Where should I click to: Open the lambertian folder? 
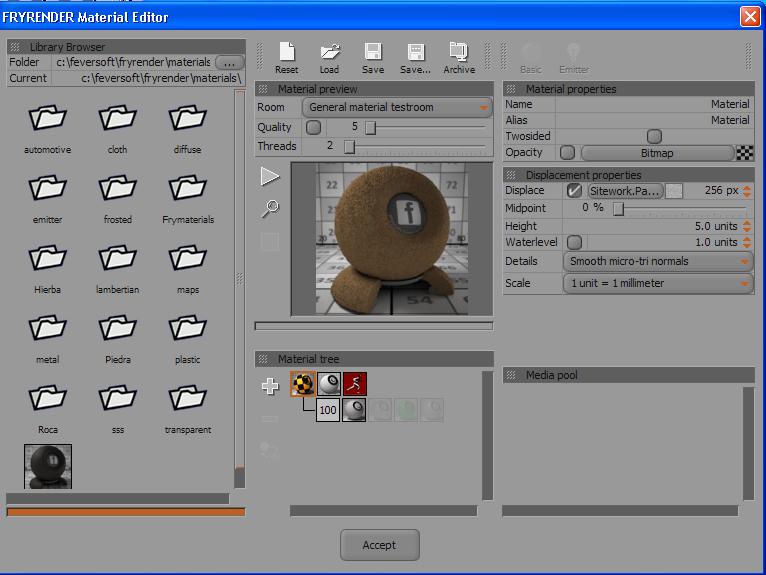[117, 268]
